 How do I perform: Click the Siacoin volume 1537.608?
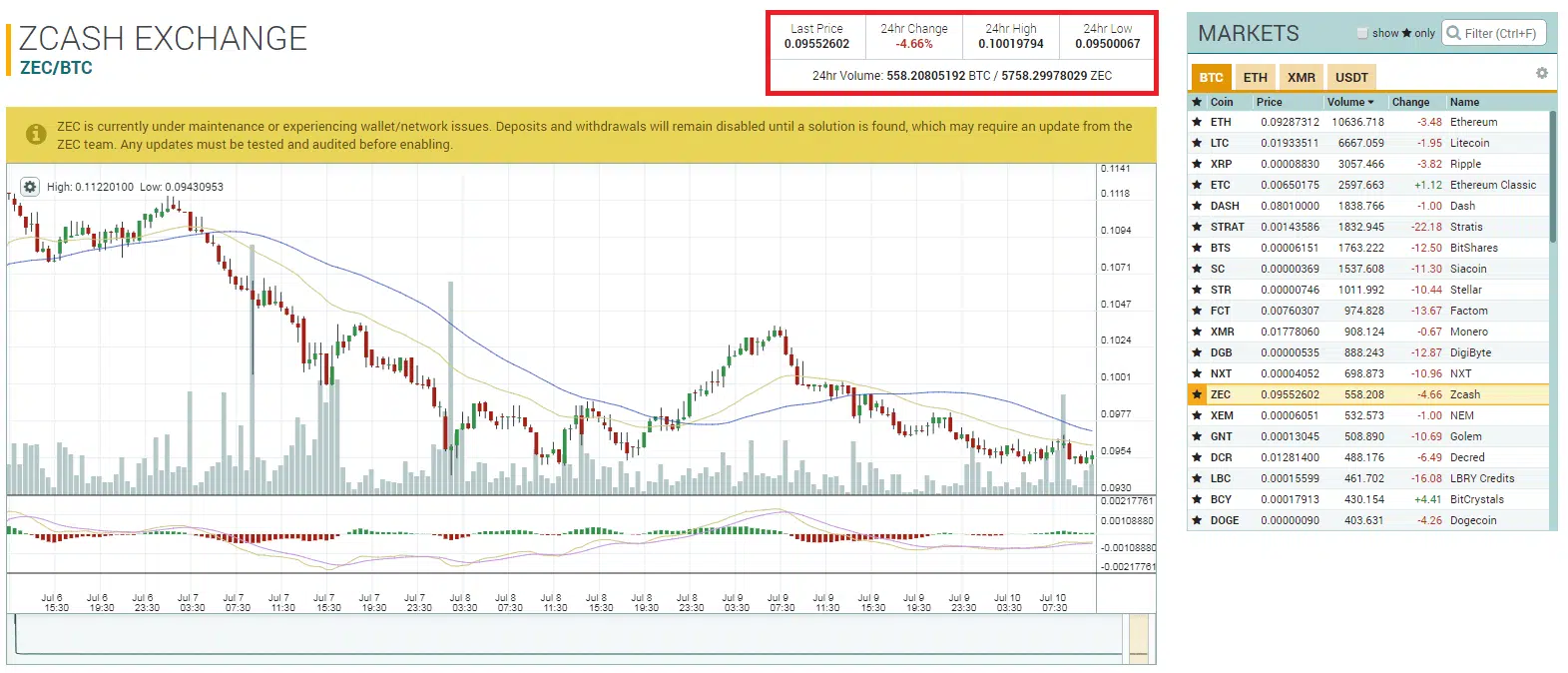click(1361, 269)
